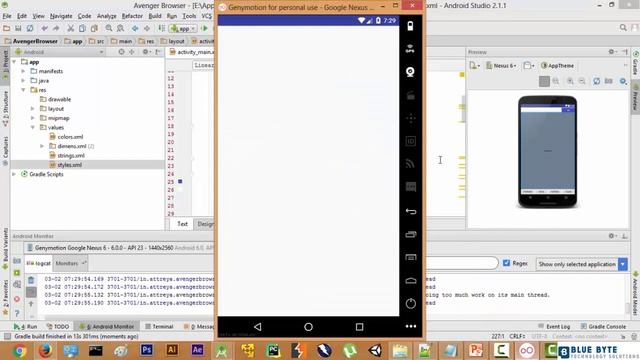Screen dimensions: 640x360
Task: Toggle the Regex checkbox in logcat
Action: click(x=507, y=263)
